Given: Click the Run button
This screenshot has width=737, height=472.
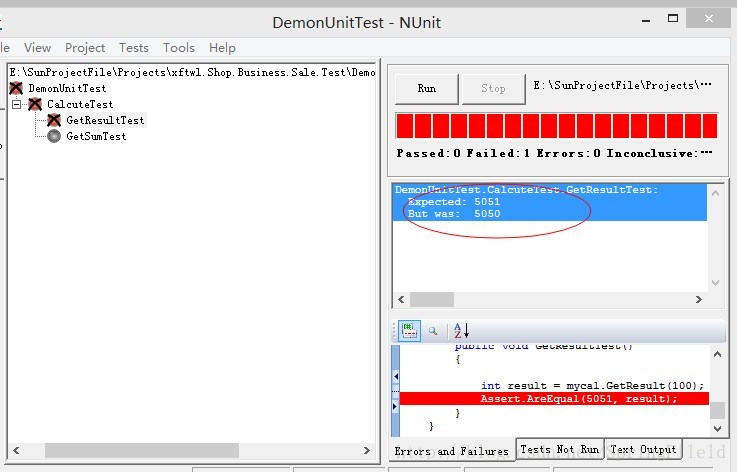Looking at the screenshot, I should (x=427, y=88).
